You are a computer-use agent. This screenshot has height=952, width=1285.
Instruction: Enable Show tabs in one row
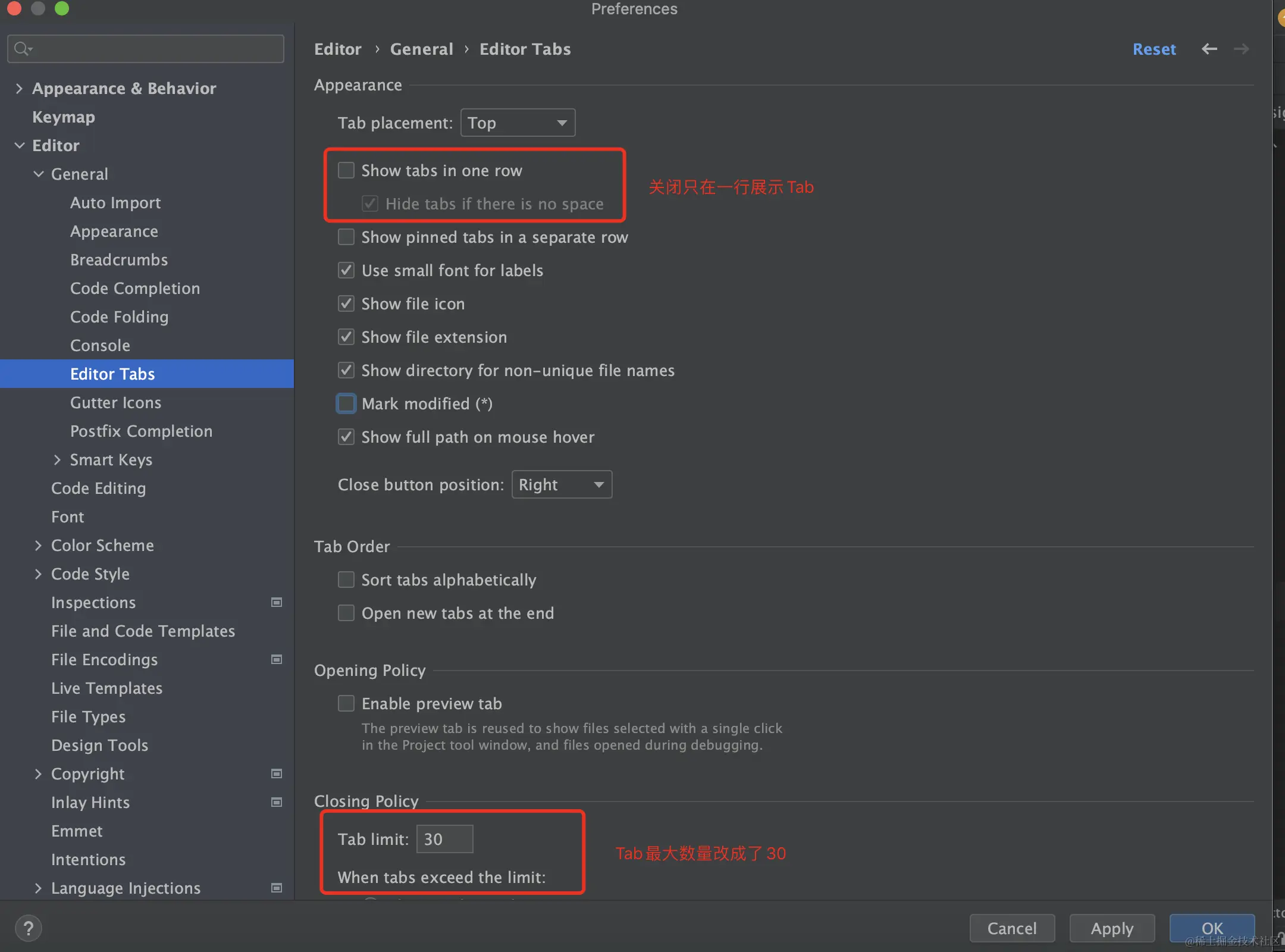coord(346,170)
